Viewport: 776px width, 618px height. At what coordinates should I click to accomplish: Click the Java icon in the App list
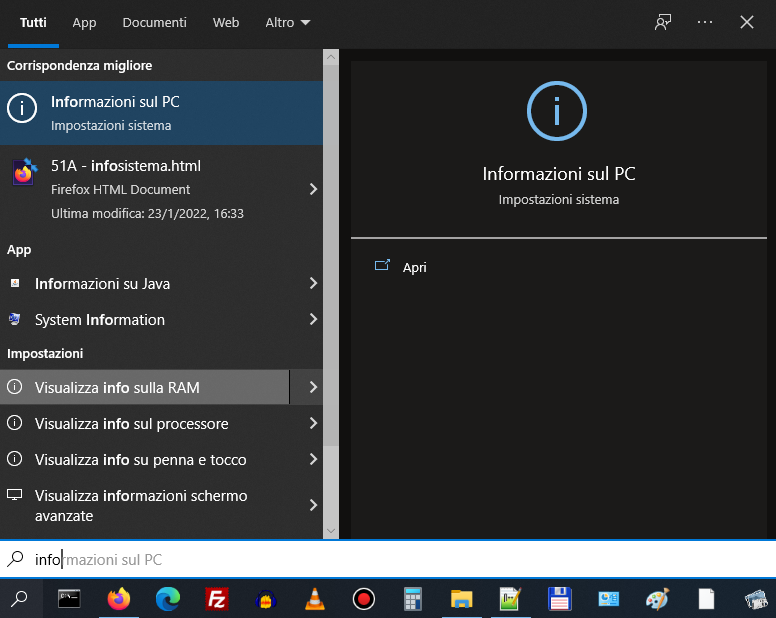(15, 283)
